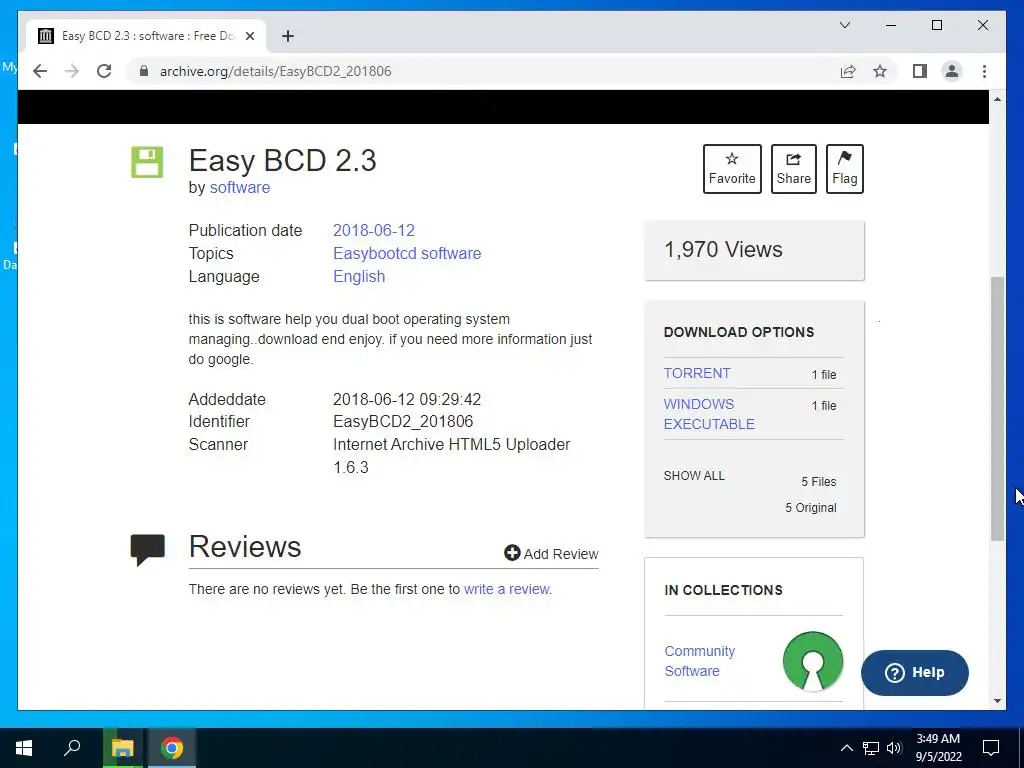Download the WINDOWS EXECUTABLE option
This screenshot has width=1024, height=768.
[x=709, y=414]
